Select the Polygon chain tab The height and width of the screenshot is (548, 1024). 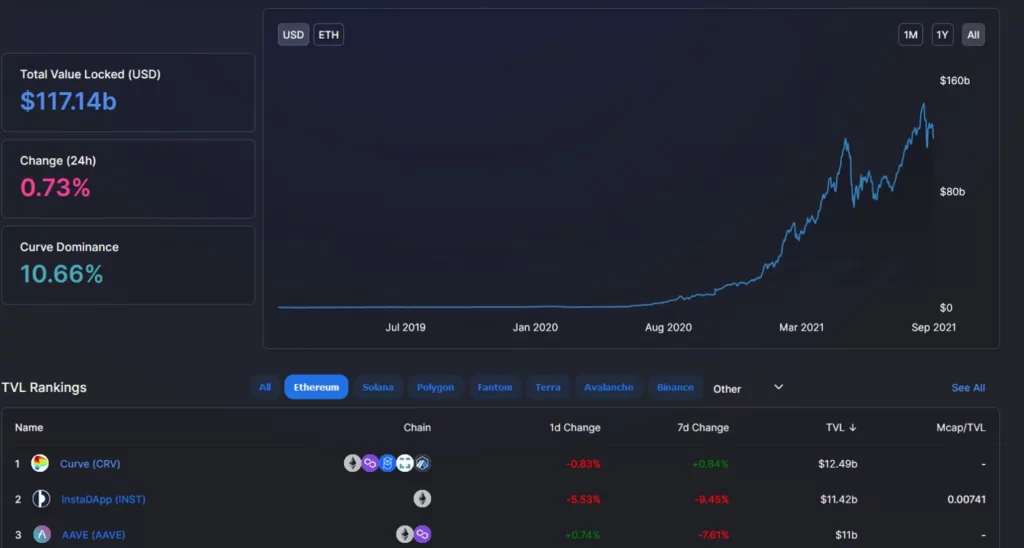(x=435, y=387)
